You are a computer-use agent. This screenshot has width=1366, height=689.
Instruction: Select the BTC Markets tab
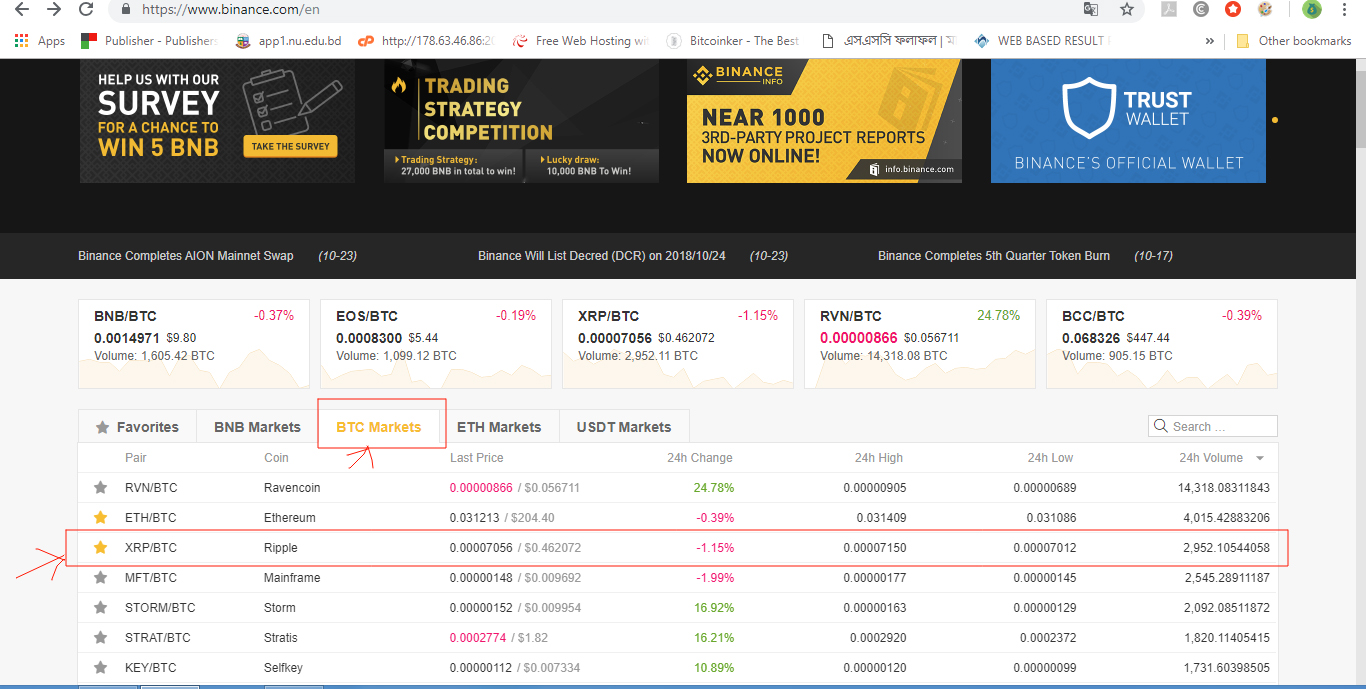point(379,427)
